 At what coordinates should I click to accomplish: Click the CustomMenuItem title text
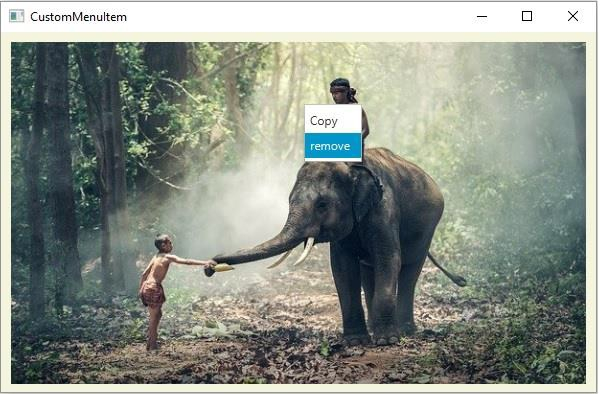click(78, 17)
